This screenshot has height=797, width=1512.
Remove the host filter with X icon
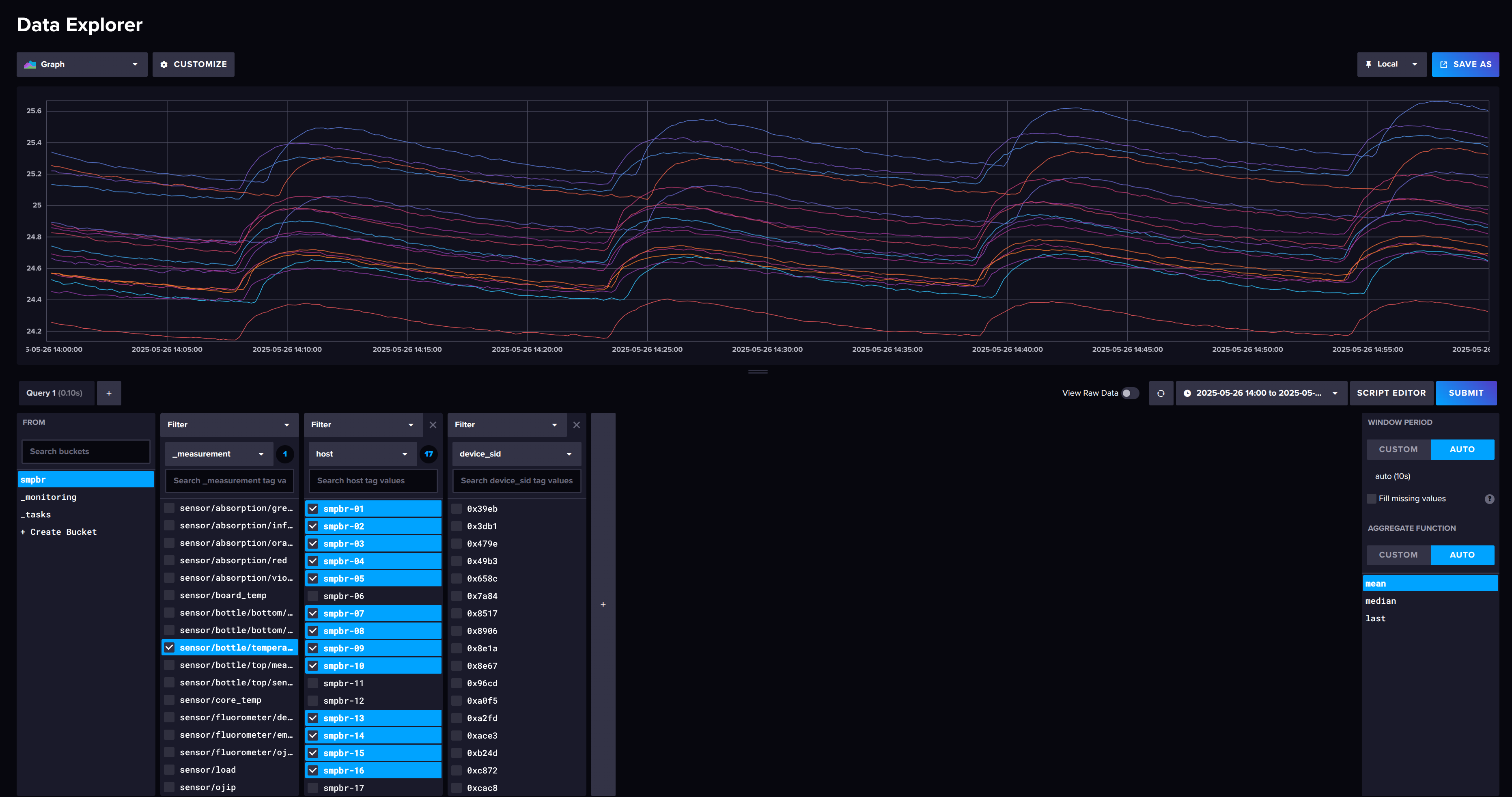433,425
